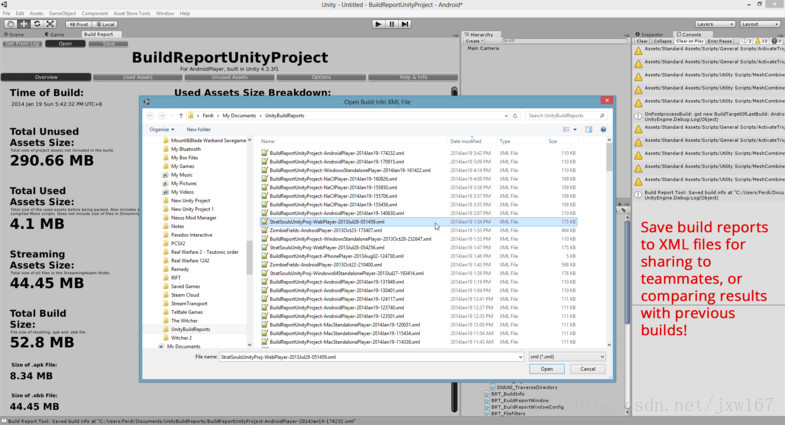This screenshot has height=425, width=785.
Task: Click the File name input field
Action: [371, 357]
